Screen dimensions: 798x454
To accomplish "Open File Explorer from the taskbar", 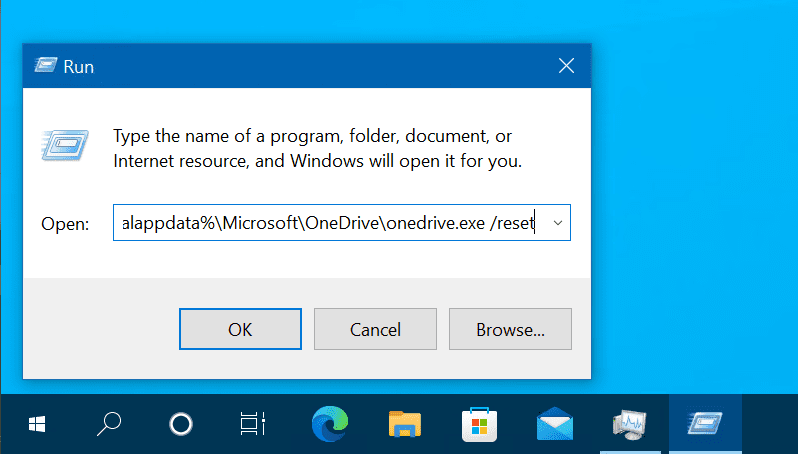I will coord(405,424).
